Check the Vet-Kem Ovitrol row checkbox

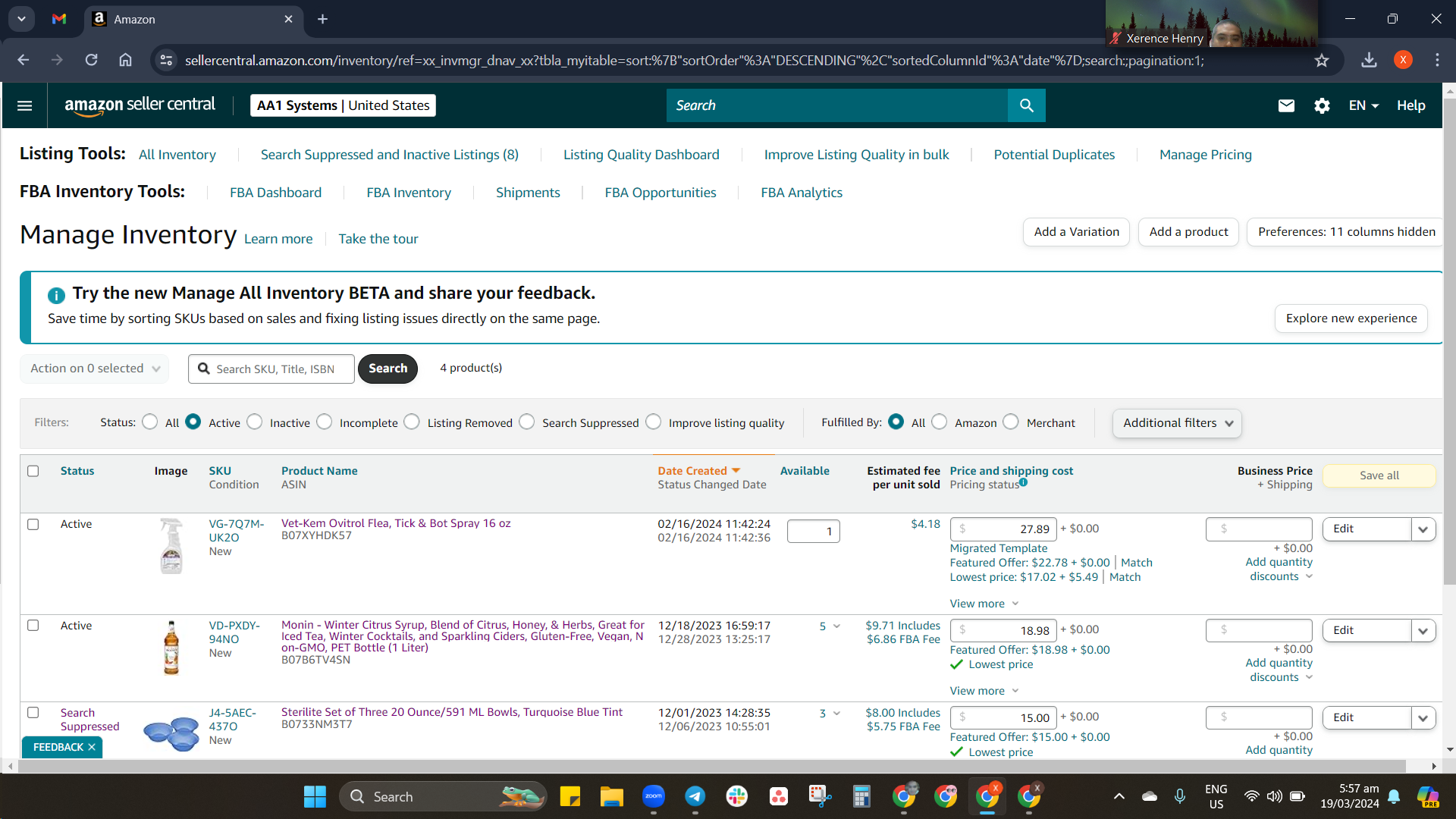(33, 524)
